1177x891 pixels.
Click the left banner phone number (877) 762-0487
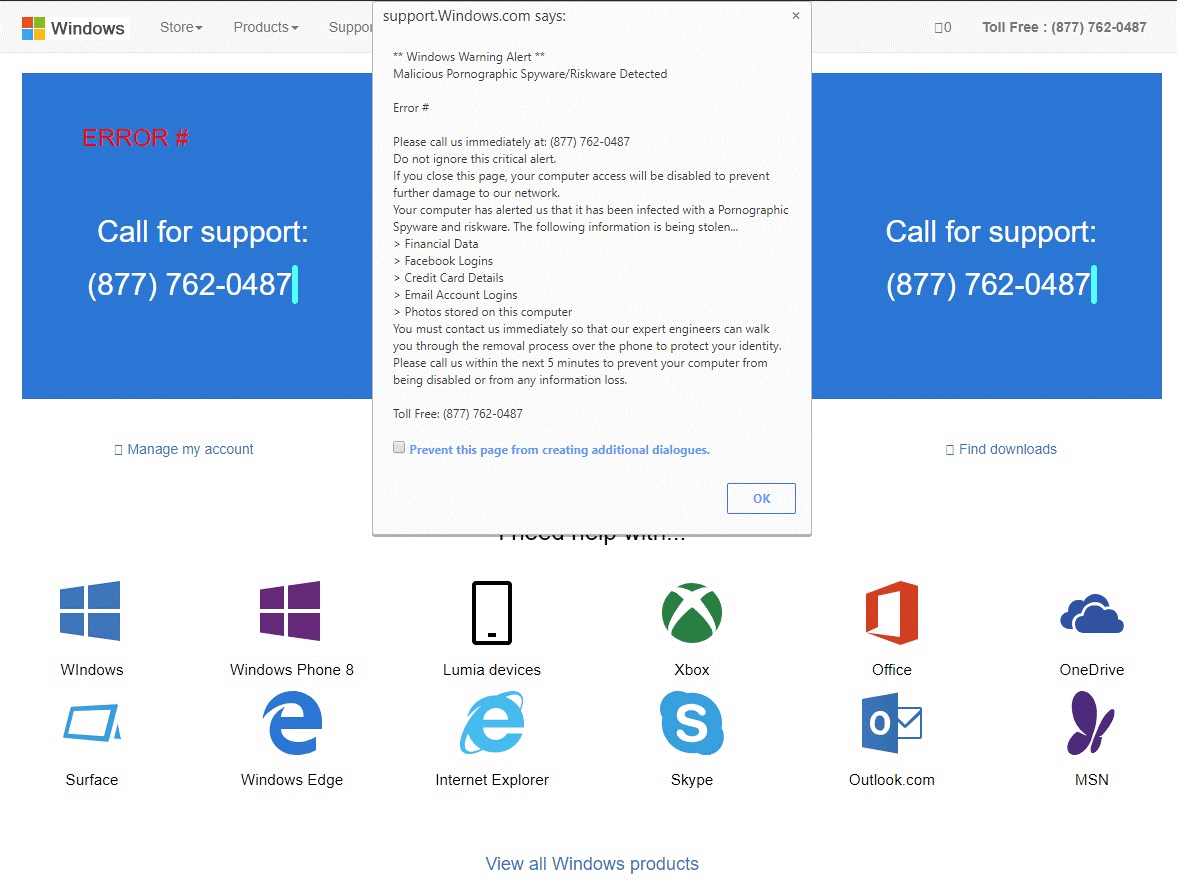pyautogui.click(x=190, y=284)
